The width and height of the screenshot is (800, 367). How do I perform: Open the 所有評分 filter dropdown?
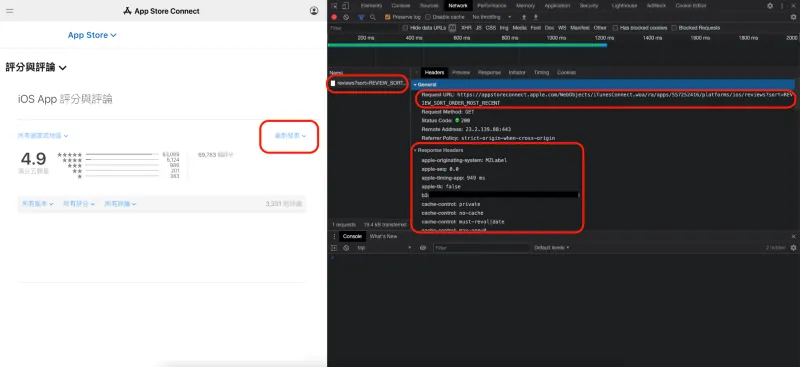tap(79, 204)
